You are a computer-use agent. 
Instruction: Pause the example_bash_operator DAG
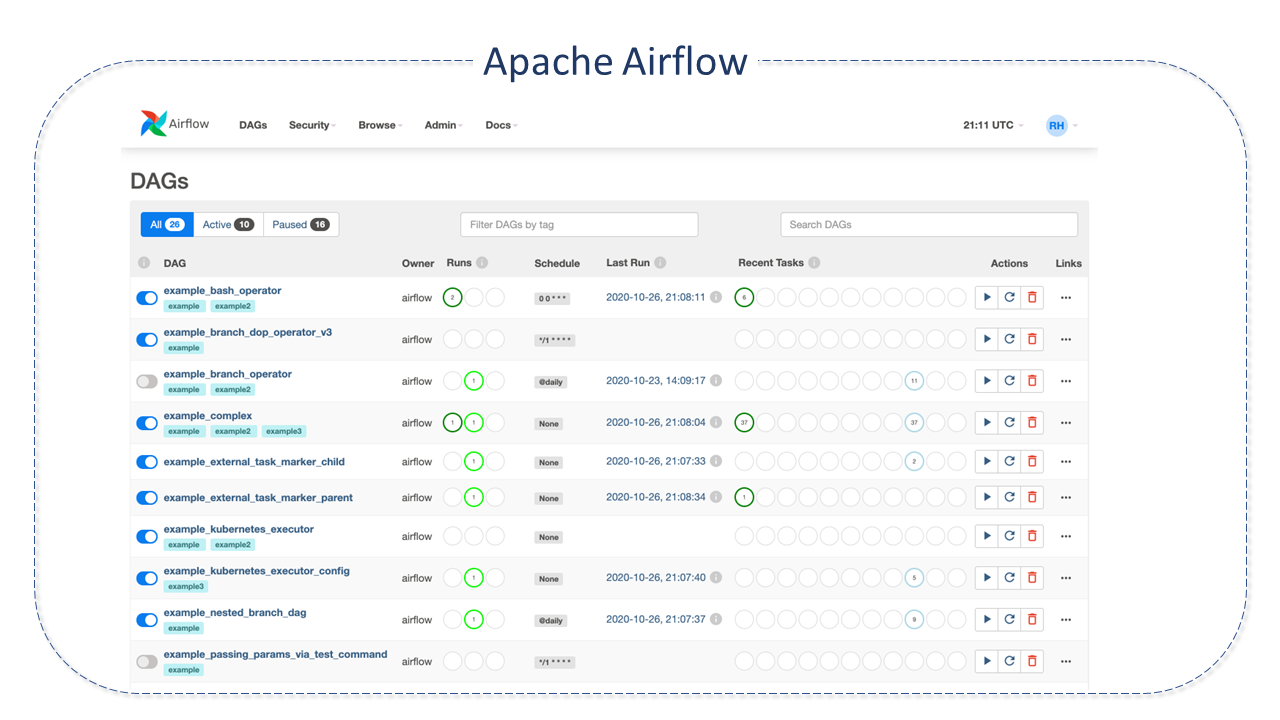pyautogui.click(x=147, y=298)
